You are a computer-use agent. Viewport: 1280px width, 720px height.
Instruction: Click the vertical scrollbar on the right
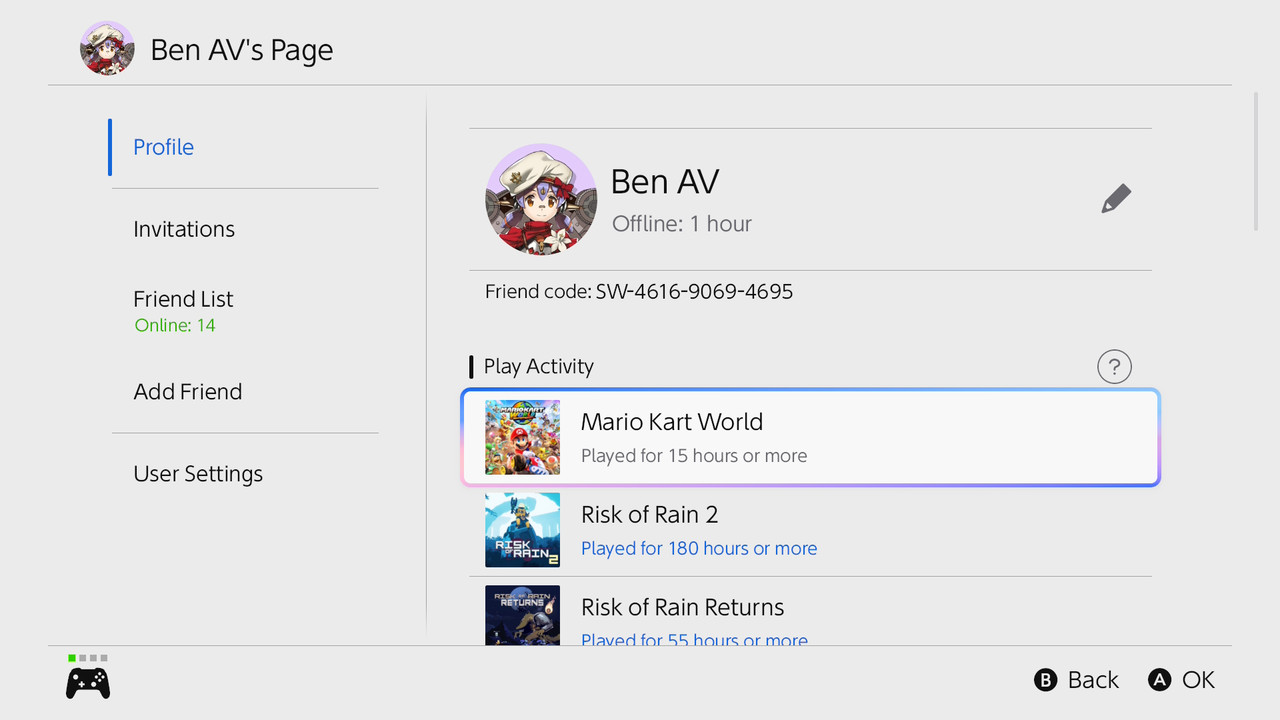coord(1256,162)
